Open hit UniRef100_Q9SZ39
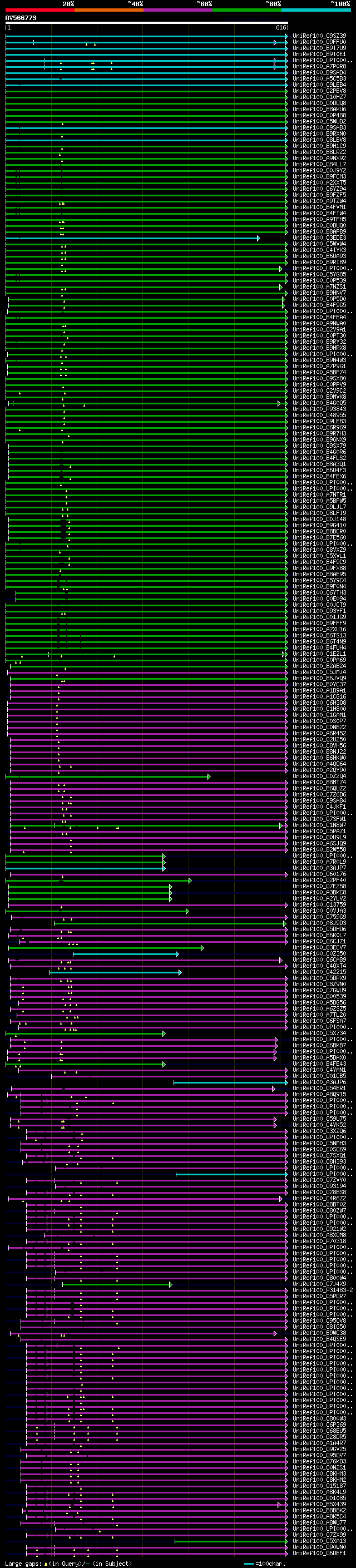 coord(319,36)
